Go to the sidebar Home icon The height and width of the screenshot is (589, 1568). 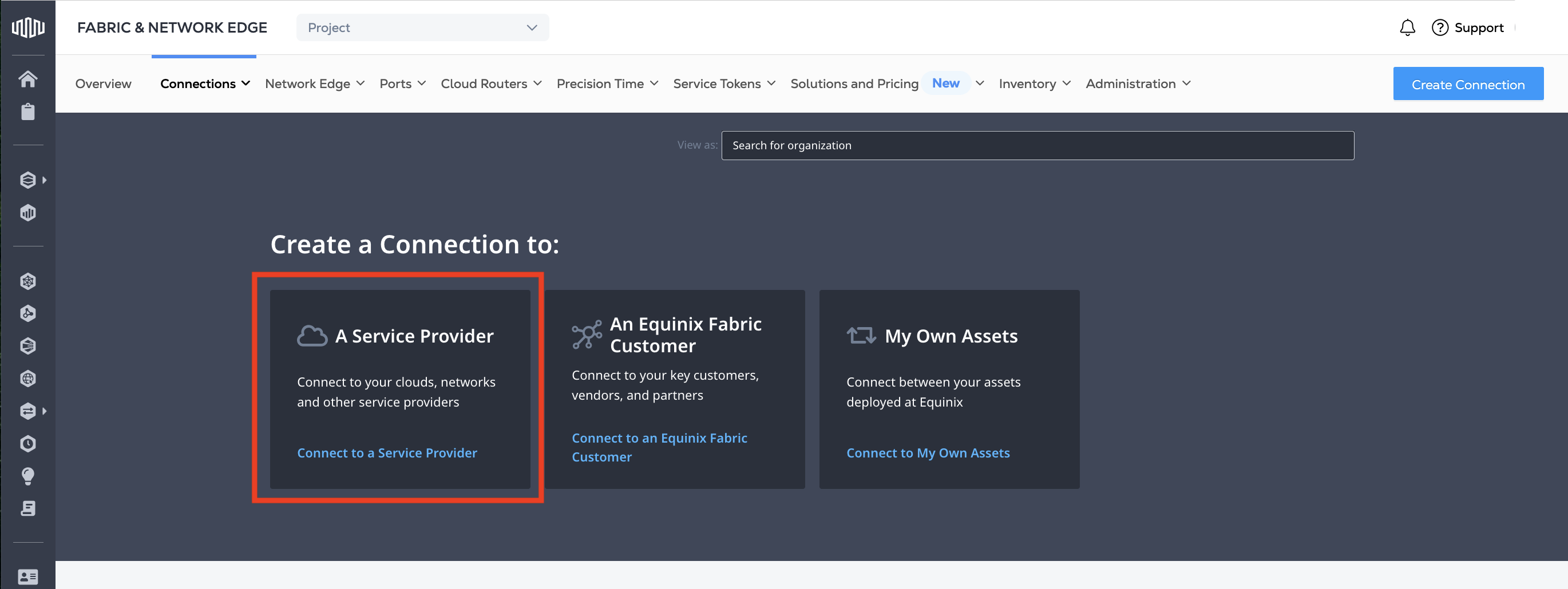pyautogui.click(x=28, y=78)
